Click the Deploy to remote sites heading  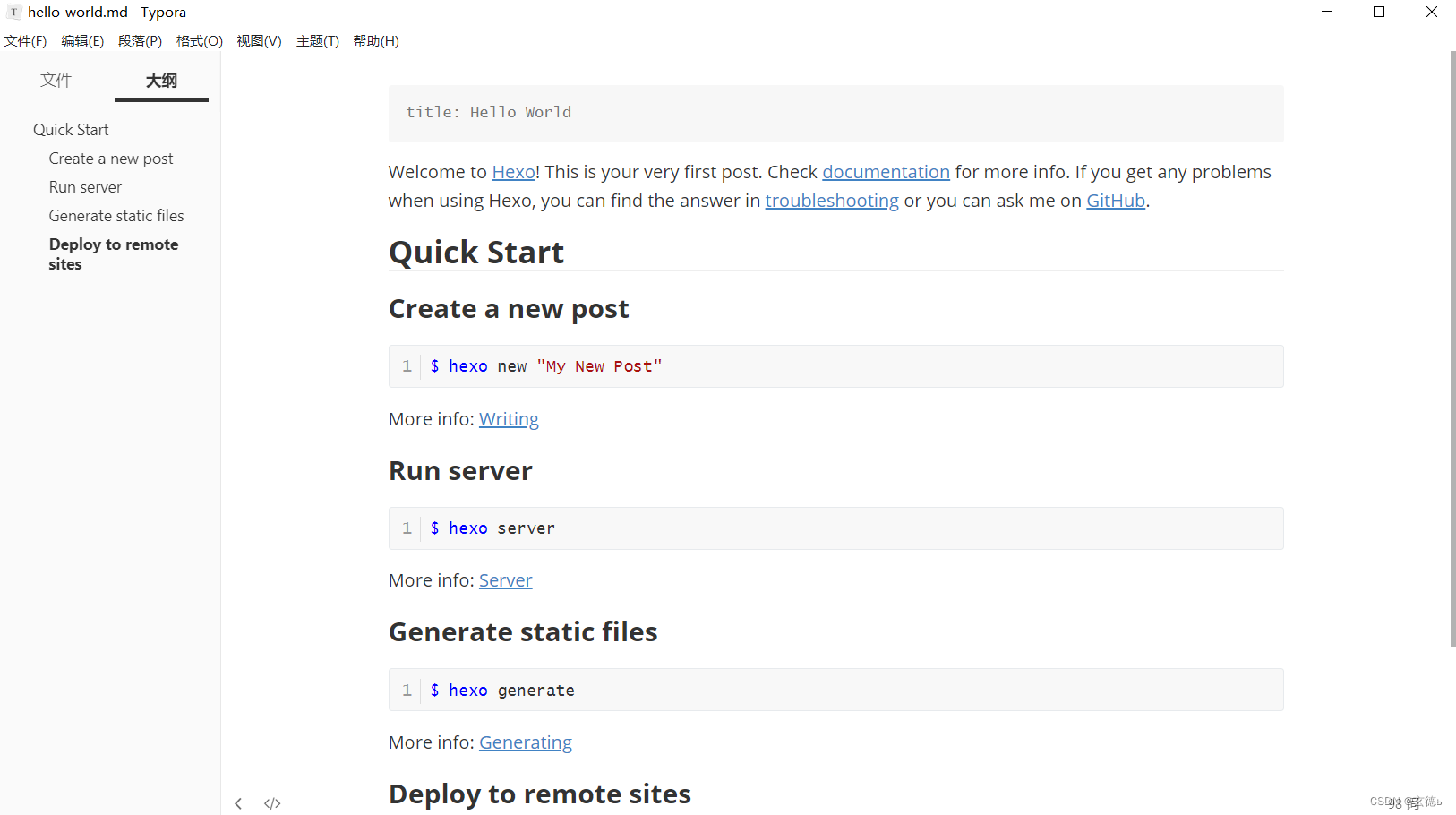540,794
